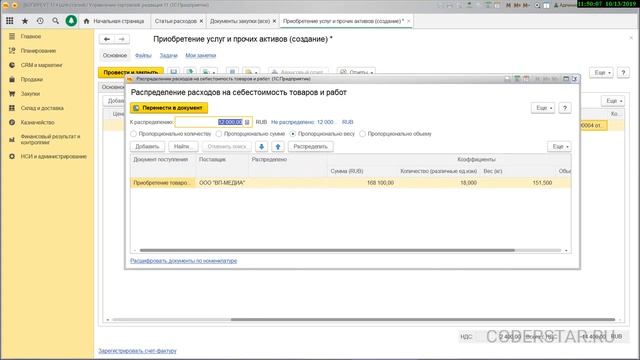The height and width of the screenshot is (360, 640).
Task: Open the global search magnifier icon
Action: tap(56, 21)
